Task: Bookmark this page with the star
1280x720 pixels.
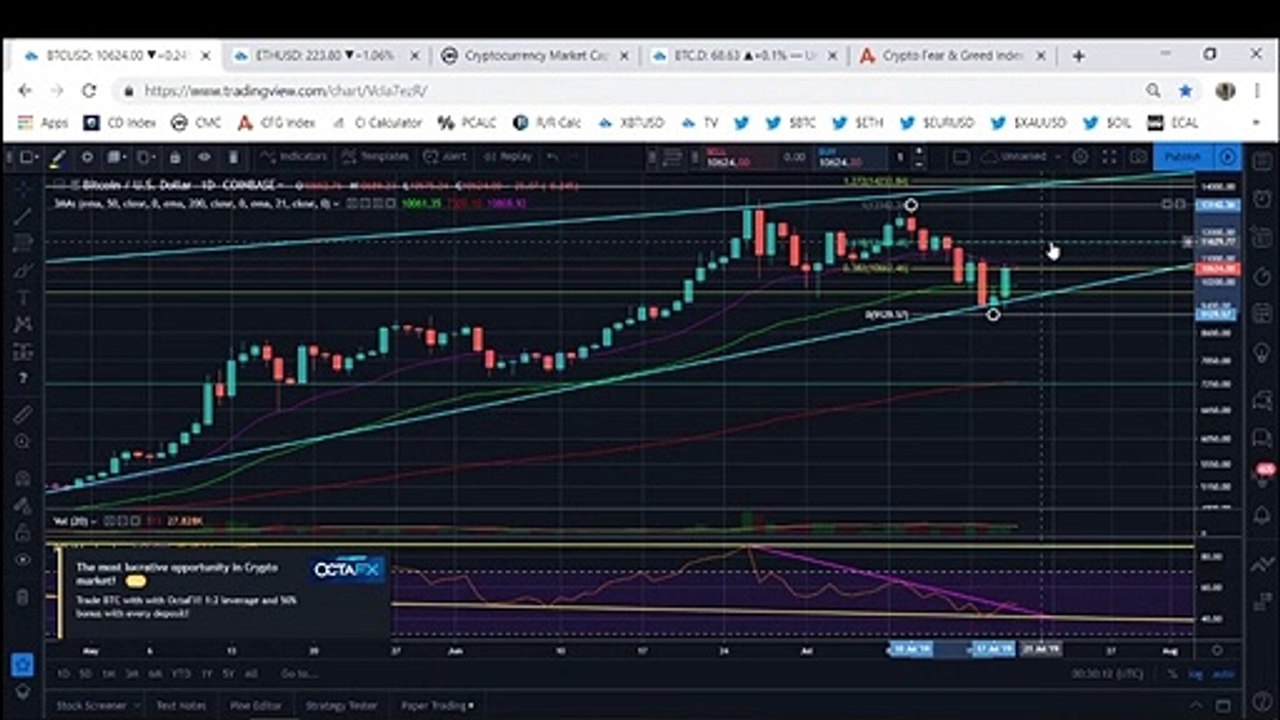Action: [x=1185, y=91]
